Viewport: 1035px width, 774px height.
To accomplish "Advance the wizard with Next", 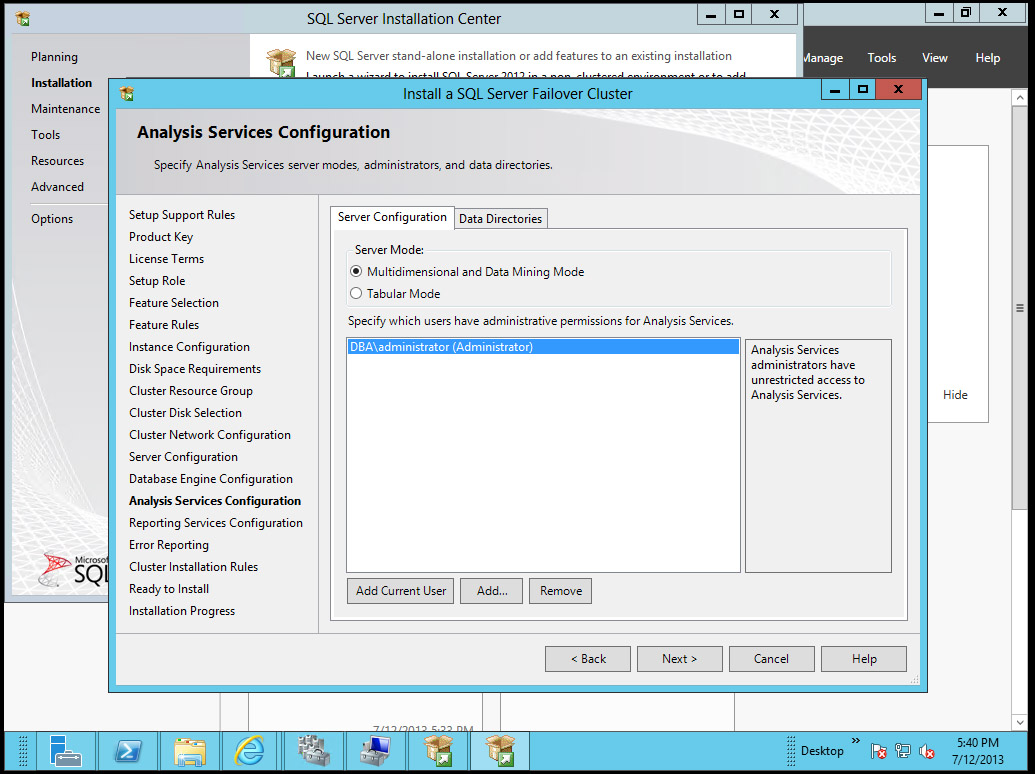I will (679, 658).
